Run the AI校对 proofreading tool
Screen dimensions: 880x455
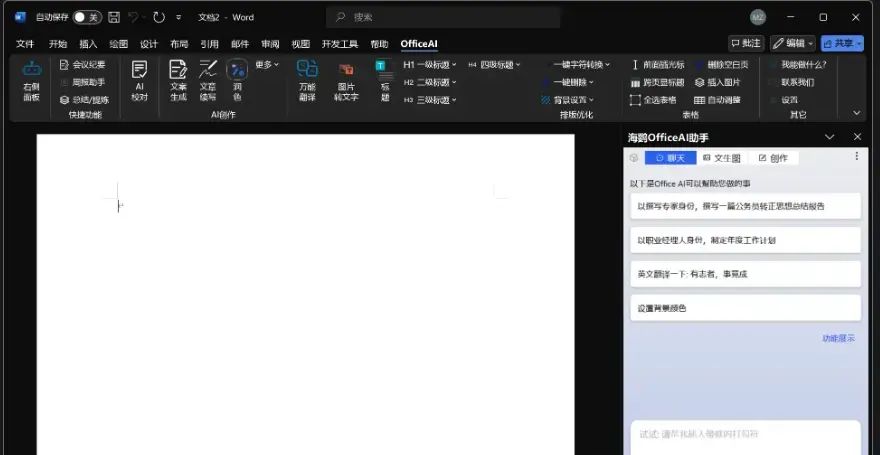pyautogui.click(x=139, y=81)
